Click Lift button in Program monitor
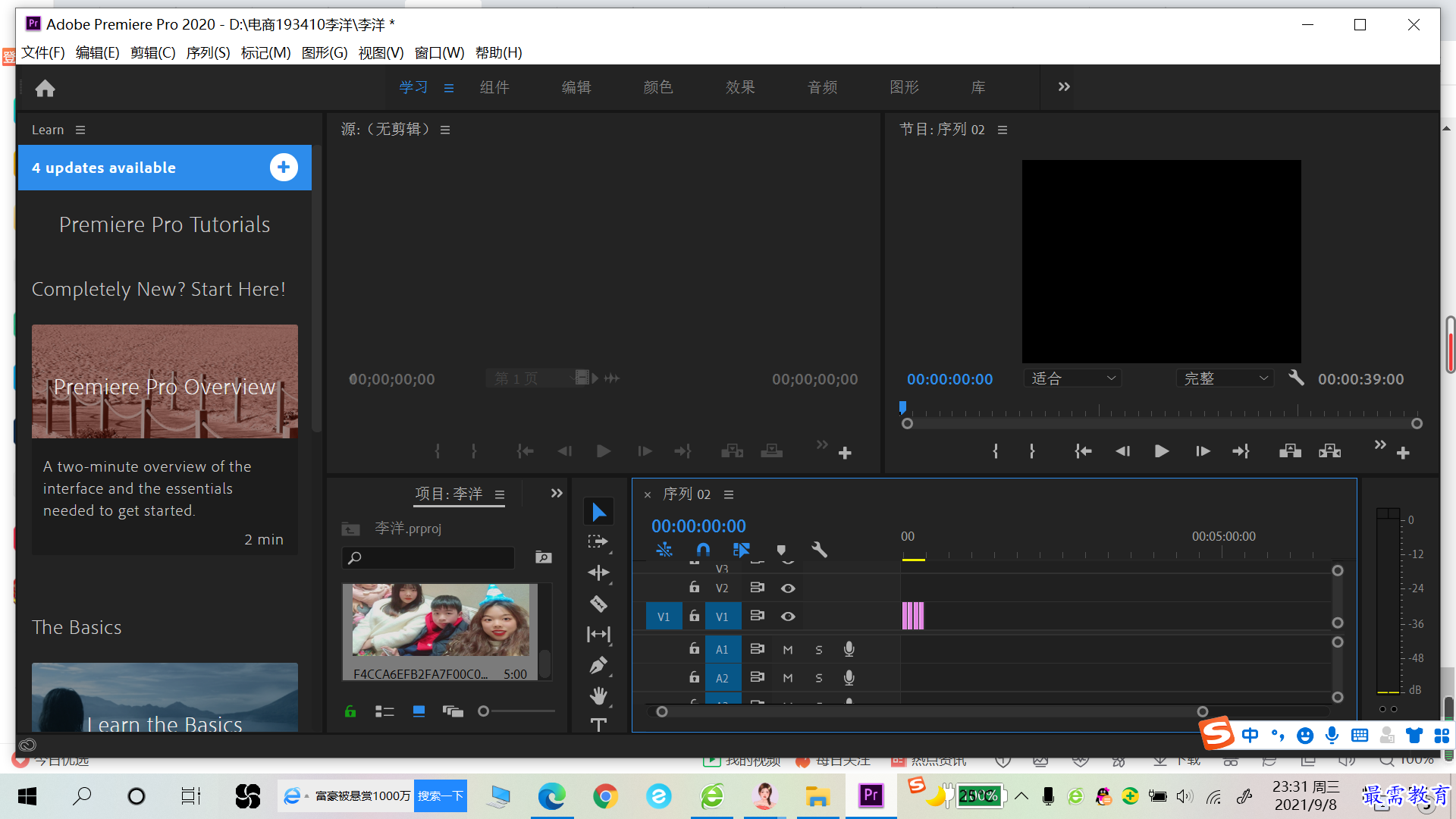 pyautogui.click(x=1290, y=451)
